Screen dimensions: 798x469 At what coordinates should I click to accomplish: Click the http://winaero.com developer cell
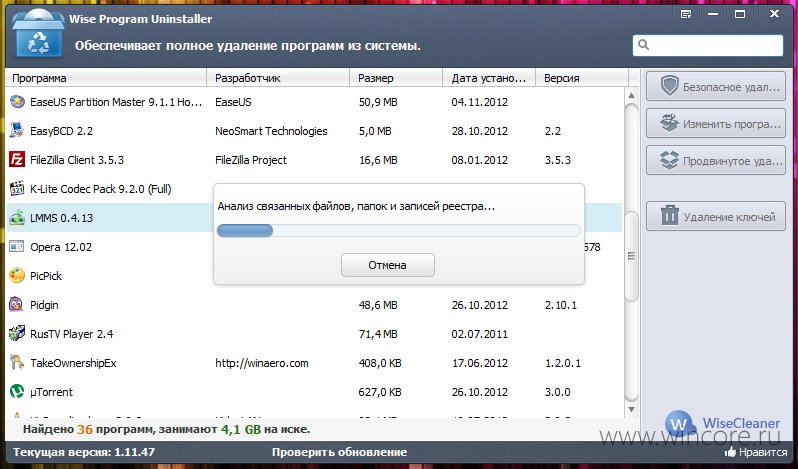click(x=262, y=363)
